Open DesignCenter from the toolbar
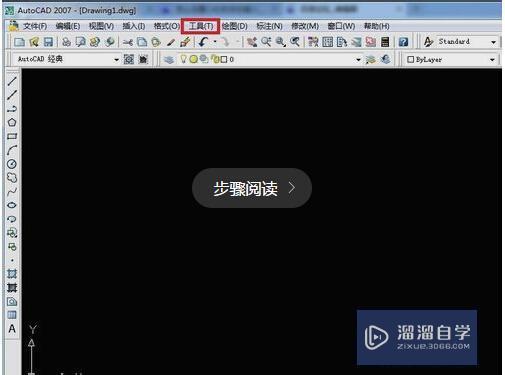 pyautogui.click(x=328, y=42)
